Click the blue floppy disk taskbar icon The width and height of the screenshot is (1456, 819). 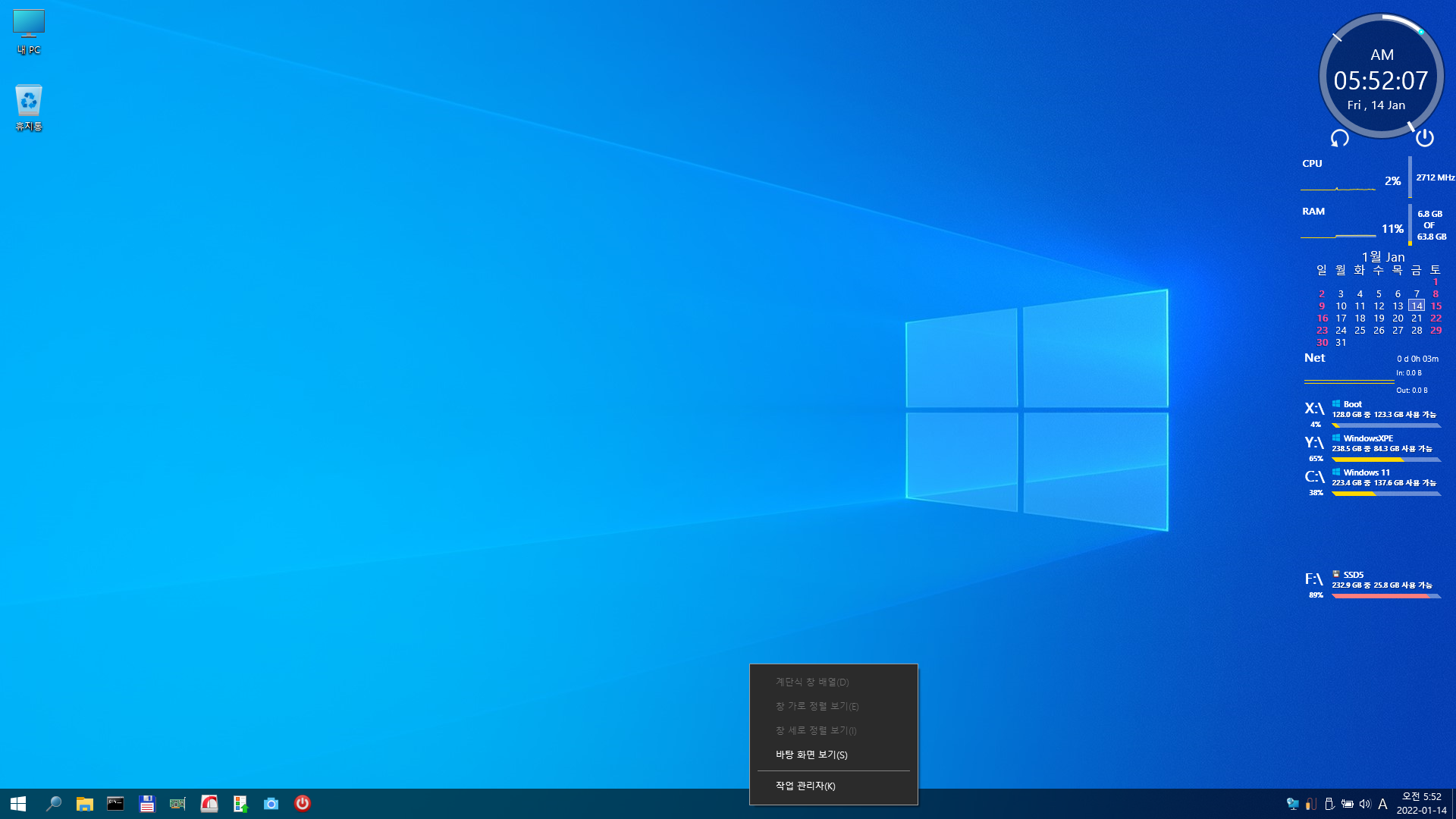(x=147, y=804)
